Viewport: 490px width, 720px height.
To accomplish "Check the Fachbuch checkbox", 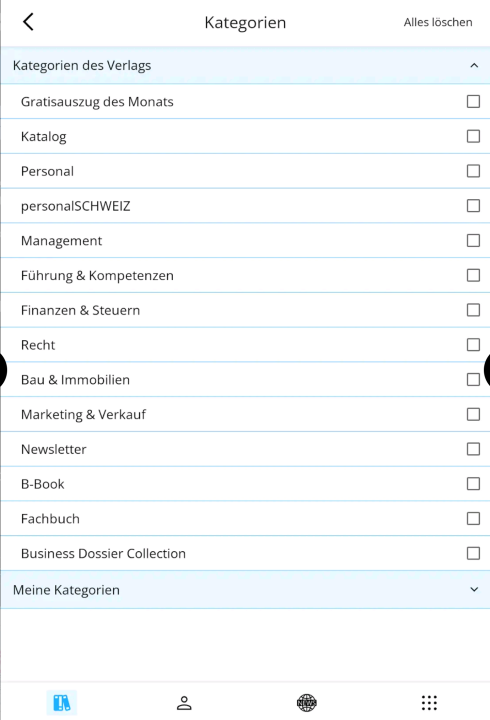I will coord(473,518).
